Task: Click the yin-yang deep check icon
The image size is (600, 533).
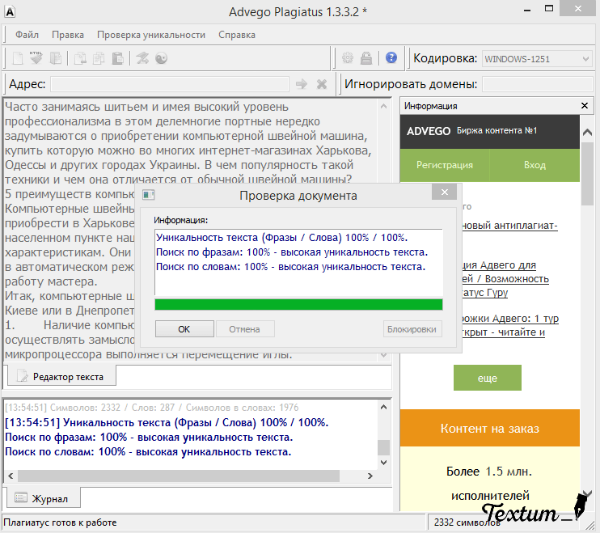Action: coord(161,59)
